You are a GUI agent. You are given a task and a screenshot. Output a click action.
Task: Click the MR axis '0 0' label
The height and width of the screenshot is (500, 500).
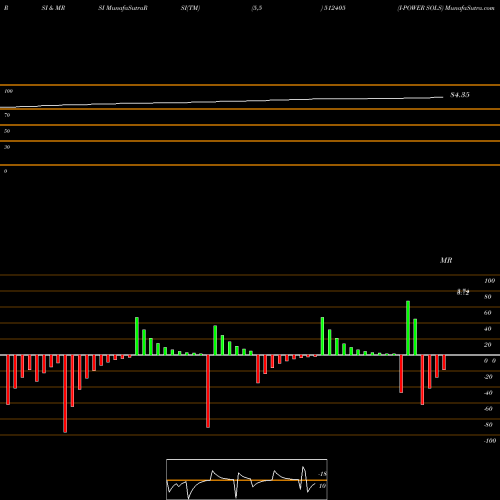pos(490,361)
